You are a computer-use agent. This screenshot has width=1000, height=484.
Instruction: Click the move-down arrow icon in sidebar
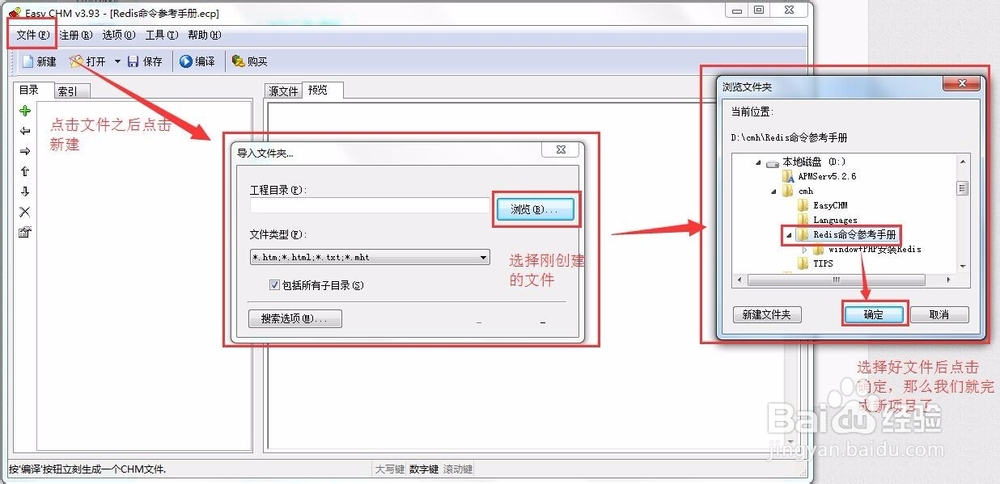pyautogui.click(x=25, y=191)
